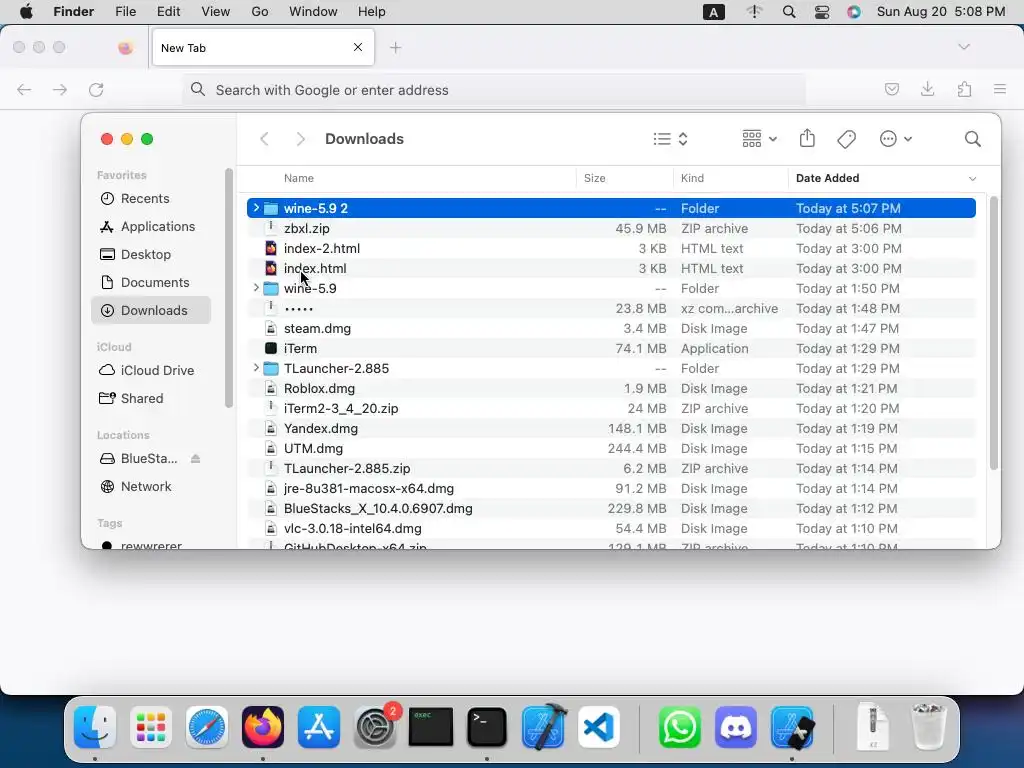Open Shared in the Finder sidebar
This screenshot has height=768, width=1024.
[151, 398]
